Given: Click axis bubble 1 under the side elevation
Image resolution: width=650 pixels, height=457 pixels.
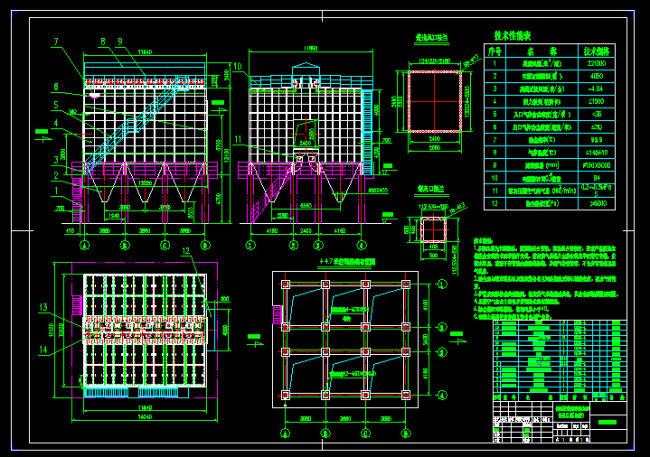Looking at the screenshot, I should click(x=250, y=246).
